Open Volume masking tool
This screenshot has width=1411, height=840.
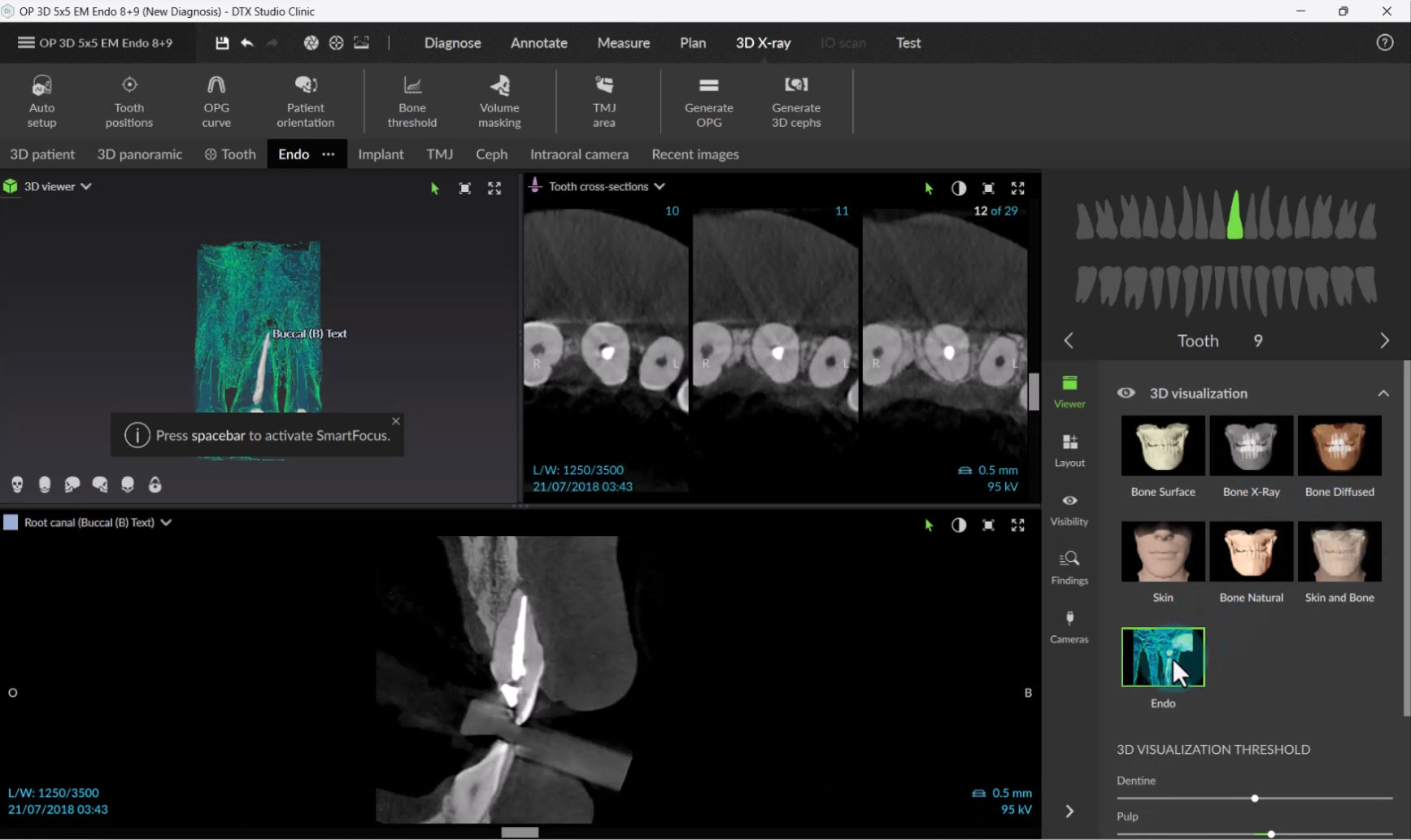coord(499,101)
